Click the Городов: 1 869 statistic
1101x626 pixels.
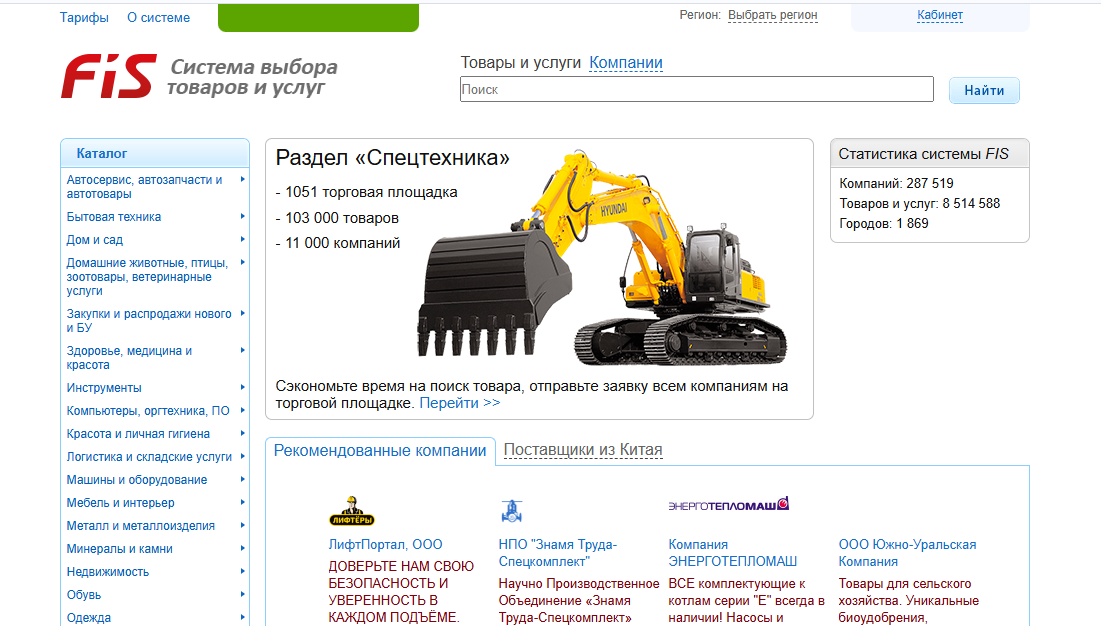pyautogui.click(x=883, y=223)
